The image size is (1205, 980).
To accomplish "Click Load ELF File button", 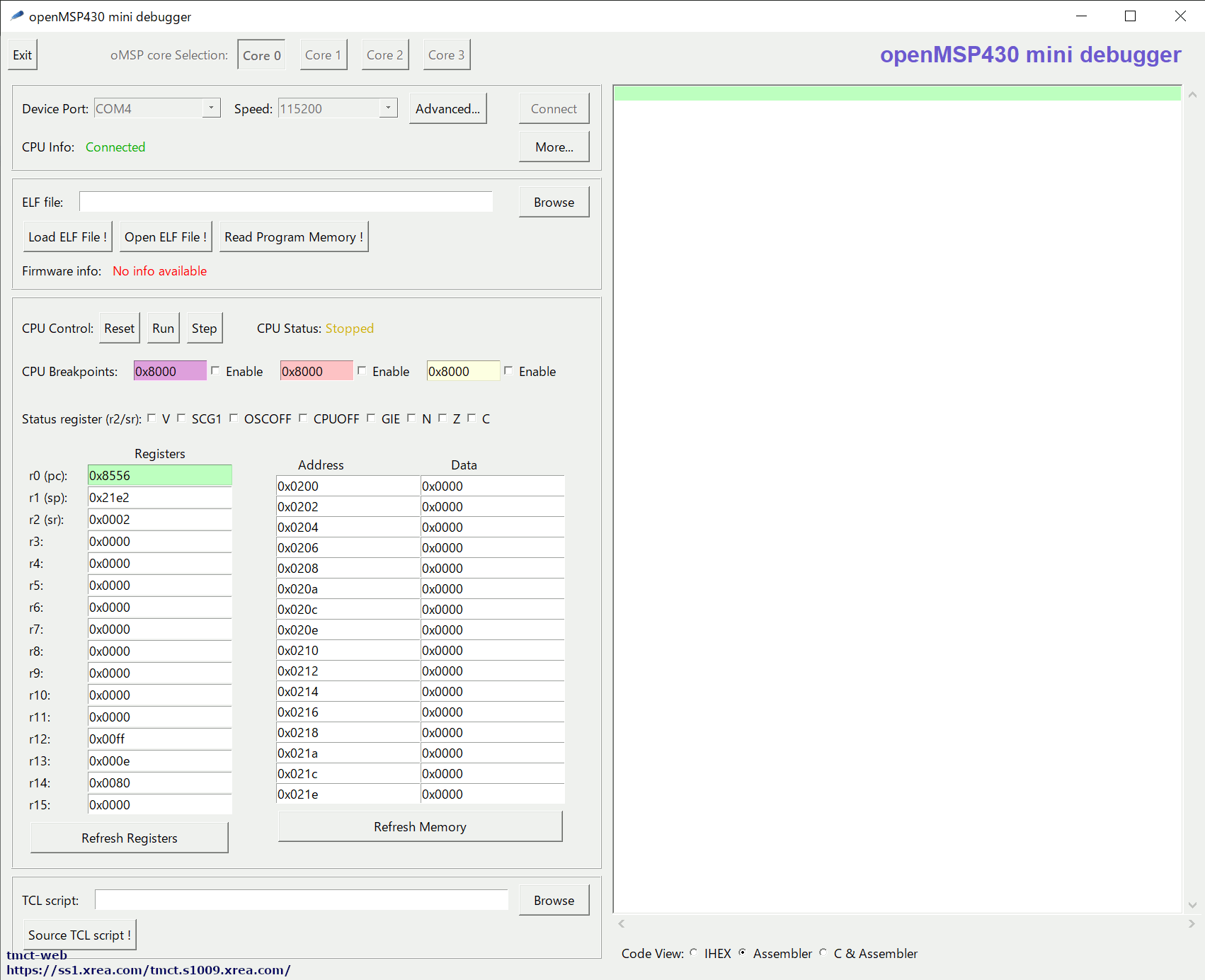I will [68, 237].
